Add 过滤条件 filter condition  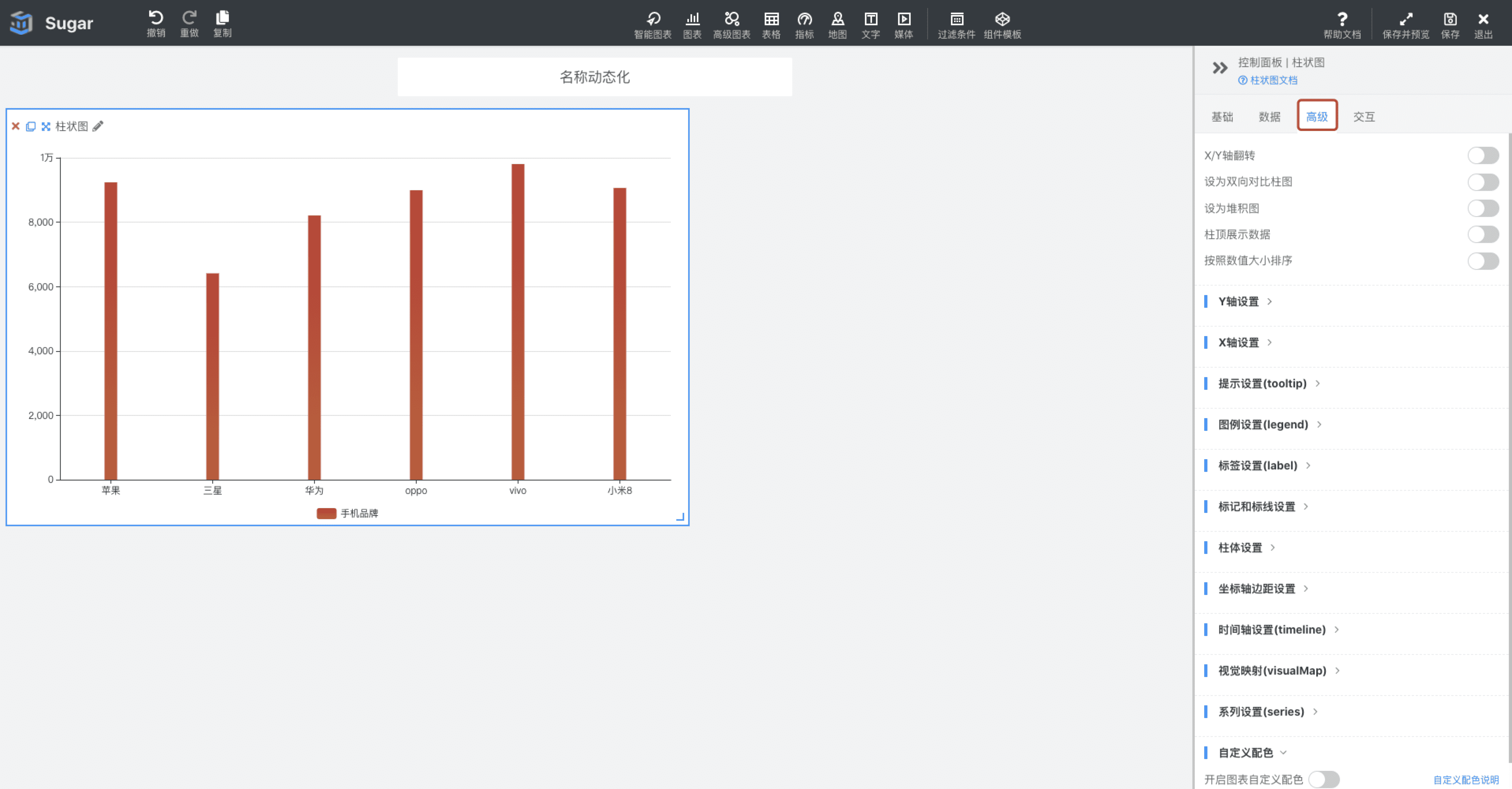click(957, 25)
